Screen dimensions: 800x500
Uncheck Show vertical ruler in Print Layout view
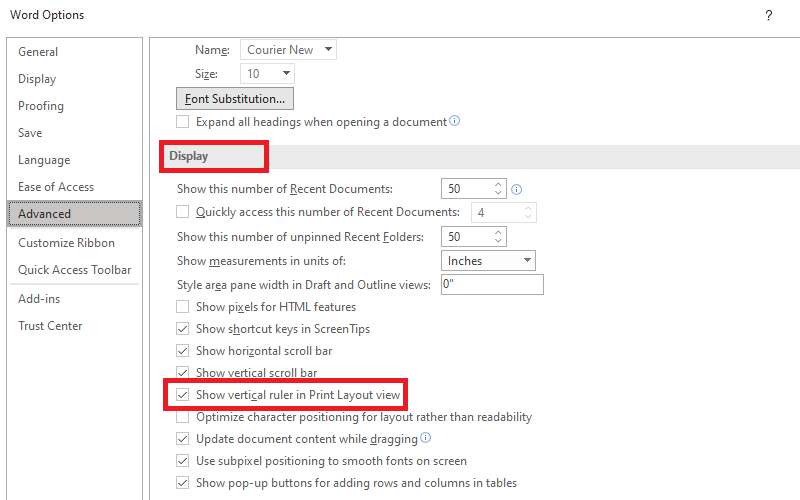[183, 395]
